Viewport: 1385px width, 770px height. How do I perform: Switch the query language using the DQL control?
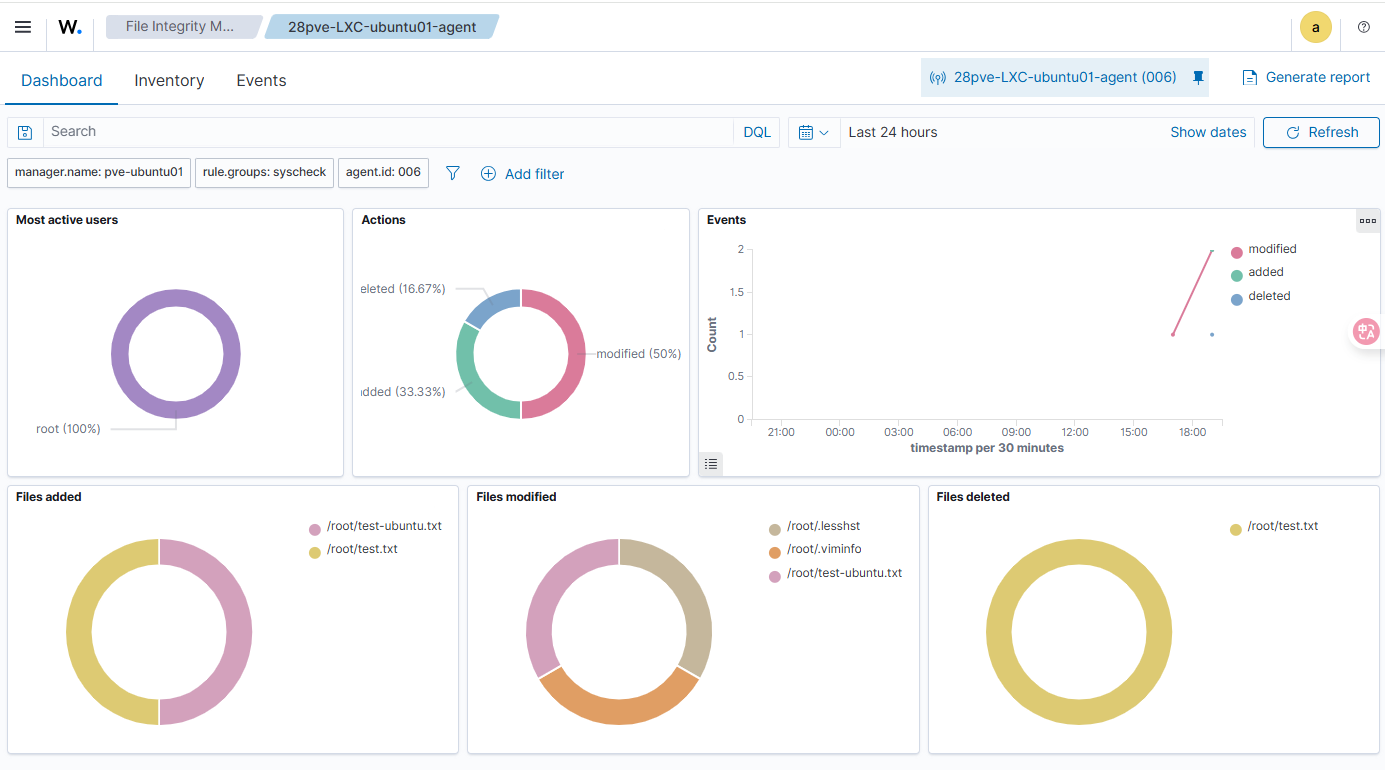(757, 131)
